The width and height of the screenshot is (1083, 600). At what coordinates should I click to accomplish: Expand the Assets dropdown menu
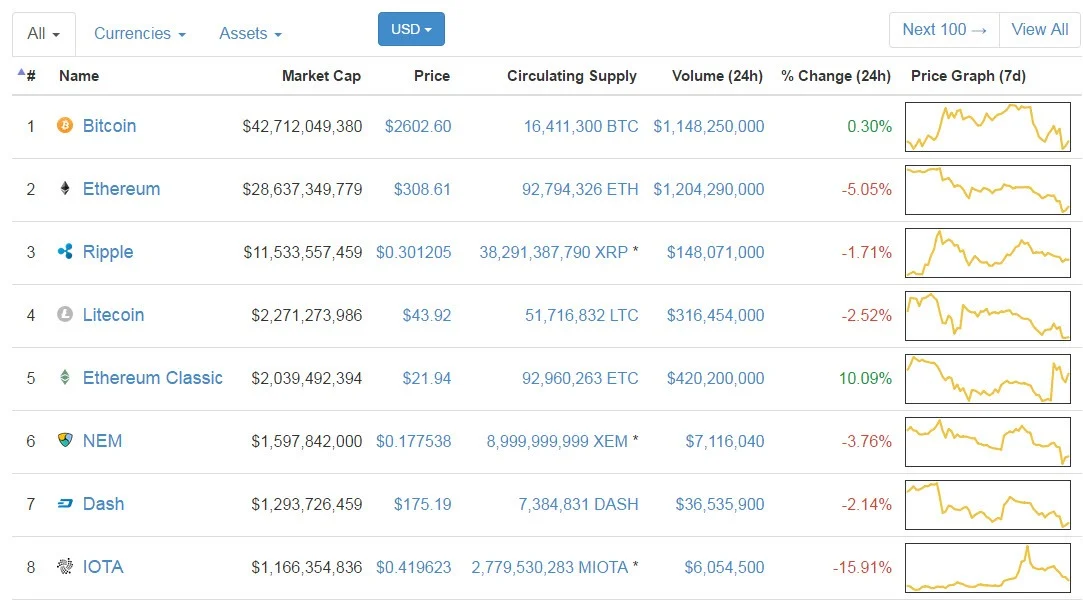tap(250, 34)
